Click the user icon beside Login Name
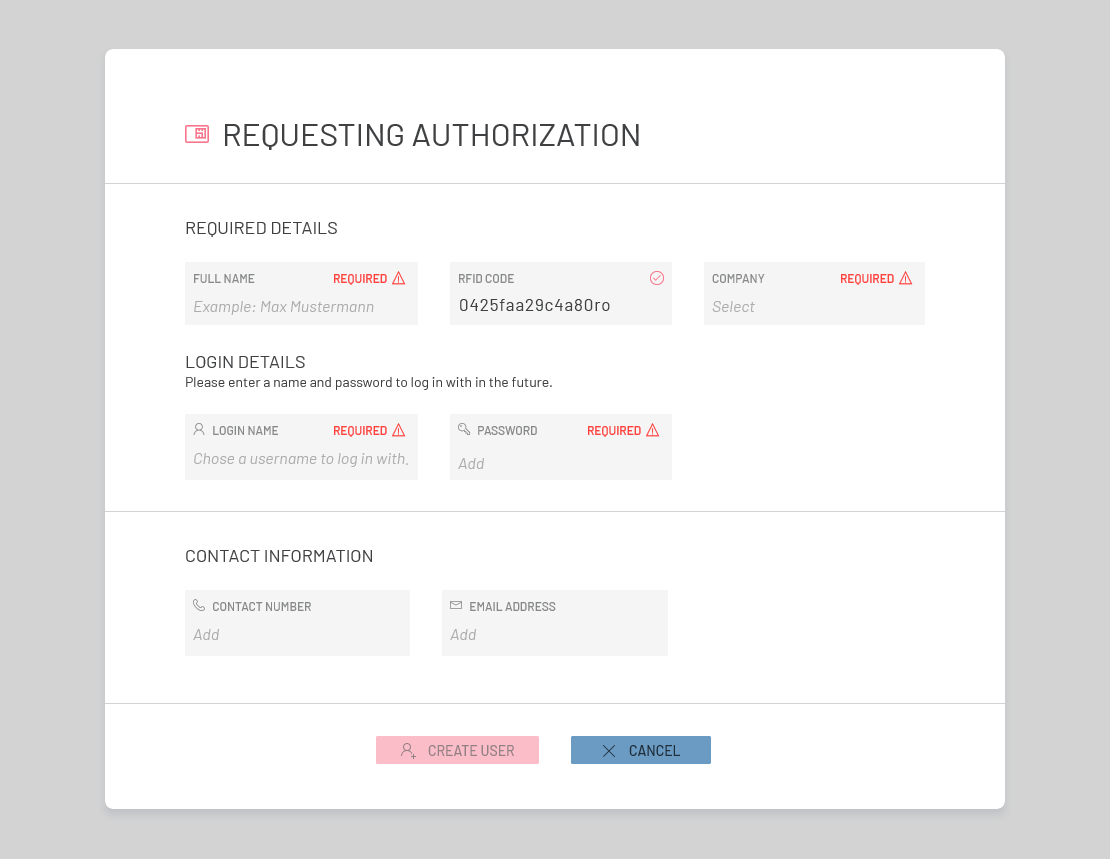 (199, 429)
